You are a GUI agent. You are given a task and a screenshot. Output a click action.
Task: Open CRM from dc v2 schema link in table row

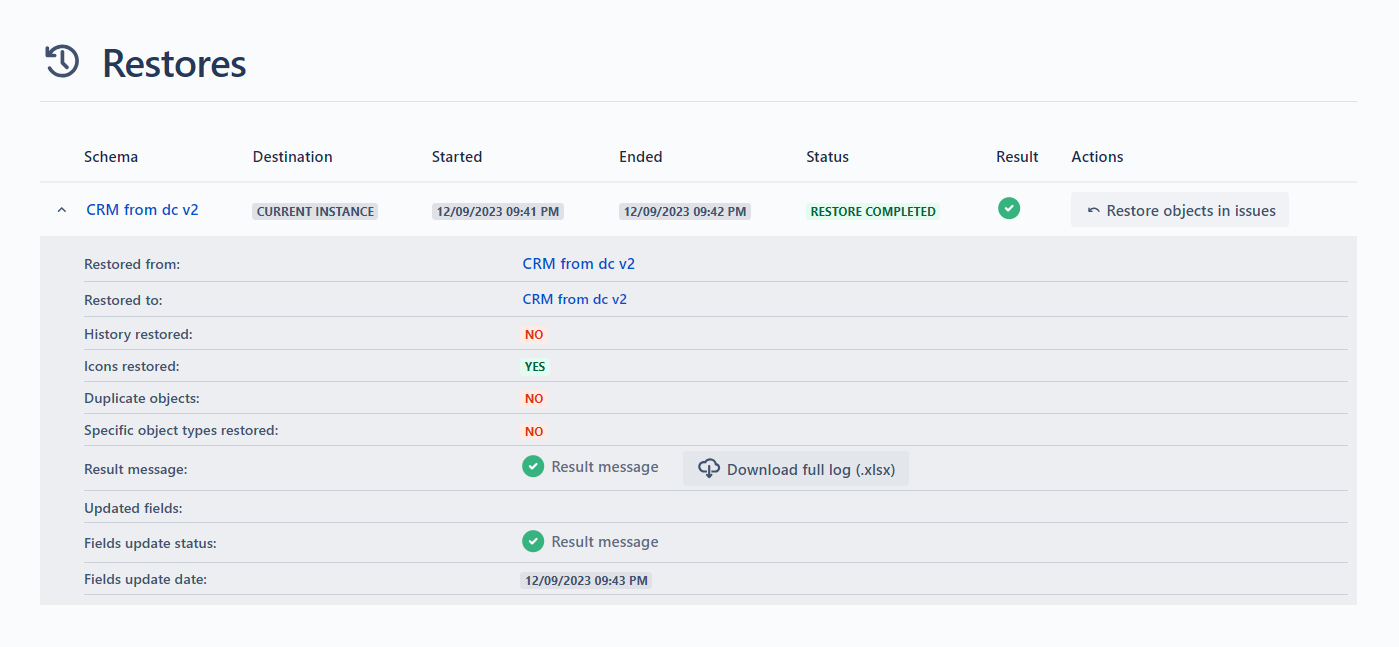pos(142,210)
